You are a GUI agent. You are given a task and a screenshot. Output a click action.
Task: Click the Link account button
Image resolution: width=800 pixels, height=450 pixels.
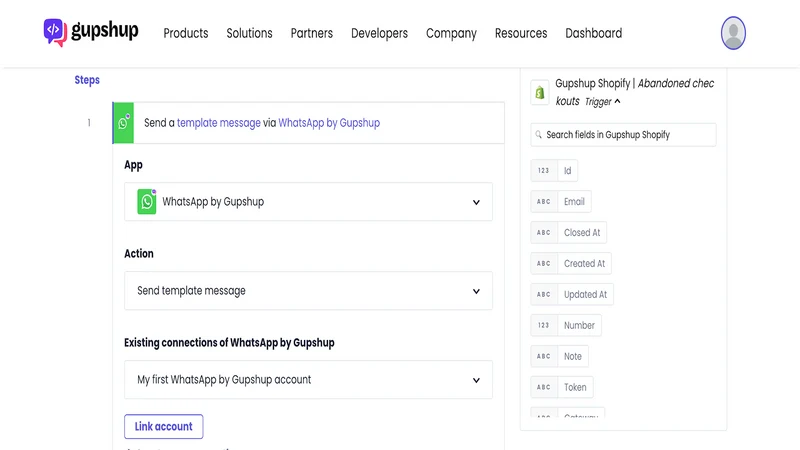tap(163, 427)
